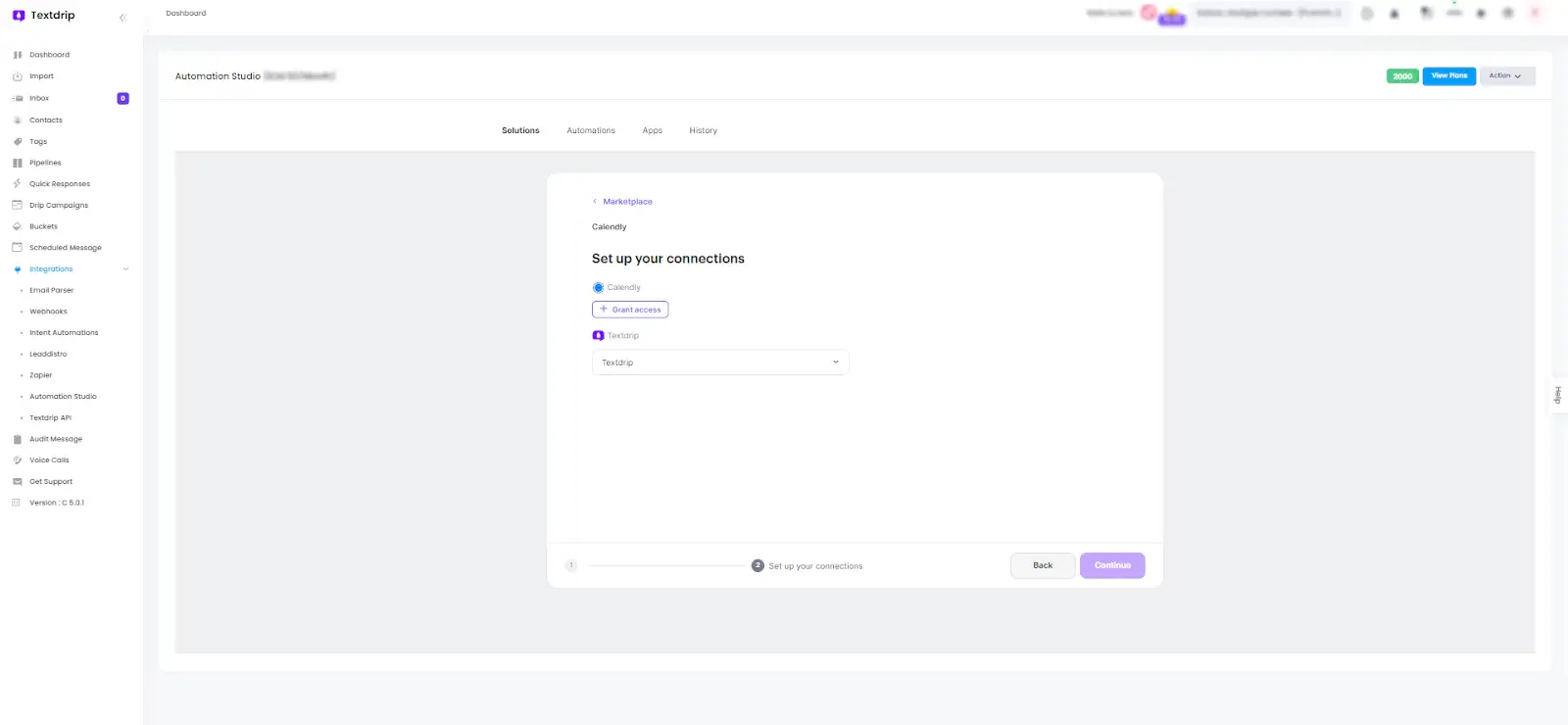Open Audit Message via its icon

pos(18,439)
